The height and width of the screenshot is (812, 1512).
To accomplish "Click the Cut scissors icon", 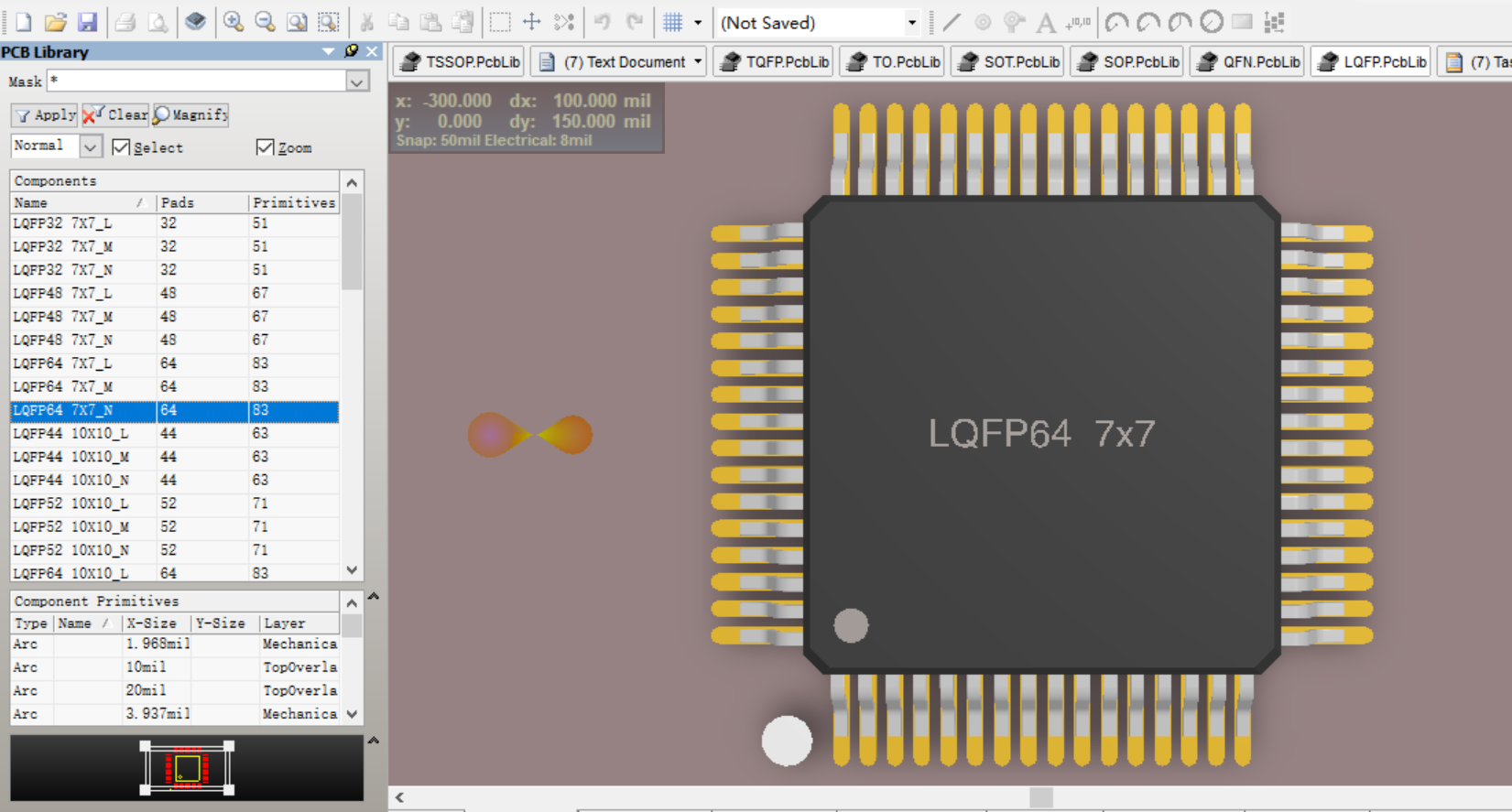I will (367, 22).
